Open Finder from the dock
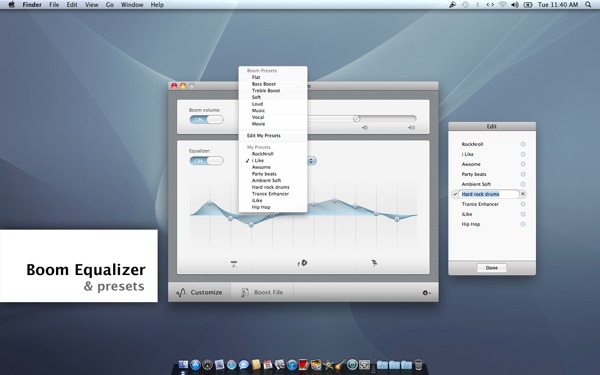Viewport: 600px width, 375px height. click(183, 364)
